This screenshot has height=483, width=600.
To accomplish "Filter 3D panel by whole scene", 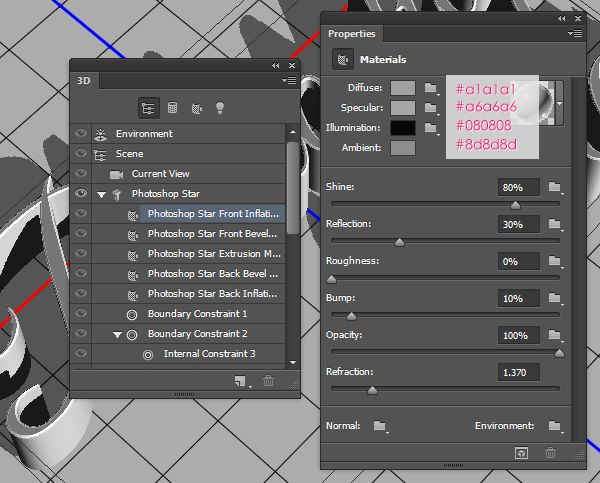I will click(x=148, y=108).
